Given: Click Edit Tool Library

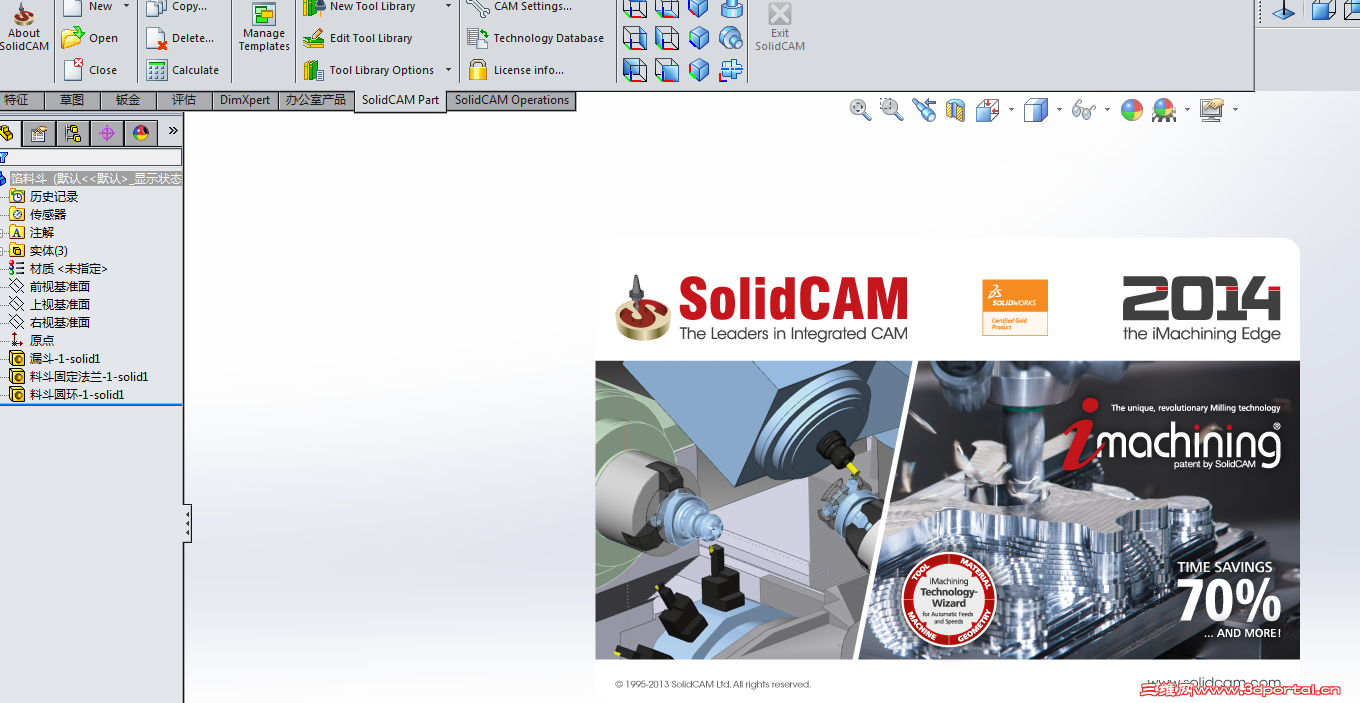Looking at the screenshot, I should (358, 38).
